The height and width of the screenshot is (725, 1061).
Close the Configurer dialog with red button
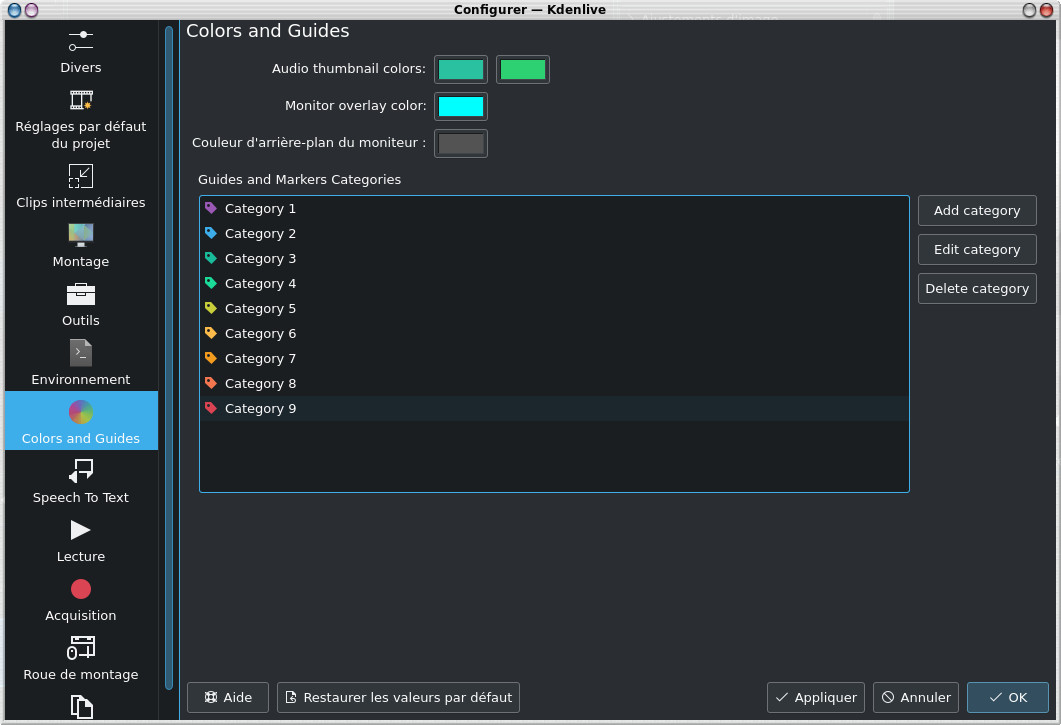(x=1046, y=10)
